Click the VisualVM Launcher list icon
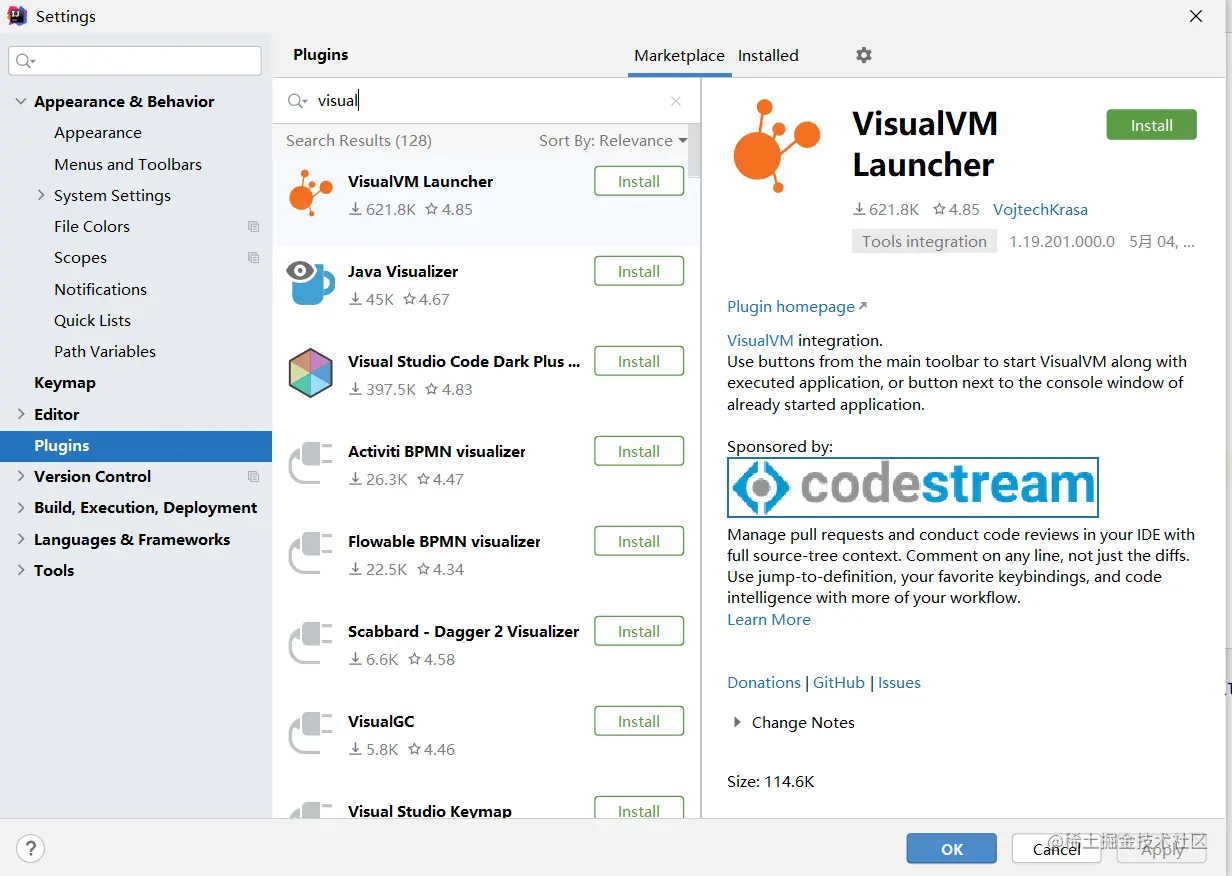The width and height of the screenshot is (1232, 876). point(310,194)
